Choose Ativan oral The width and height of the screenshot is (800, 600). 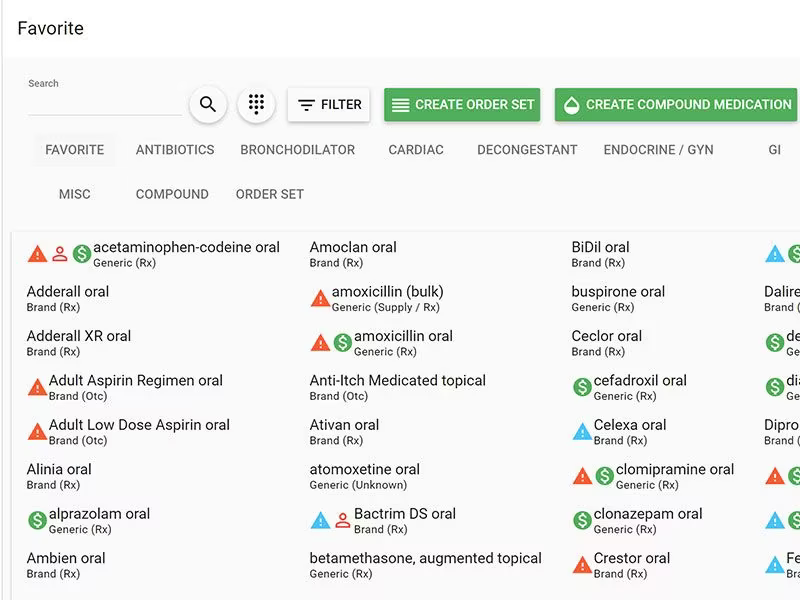pos(344,432)
